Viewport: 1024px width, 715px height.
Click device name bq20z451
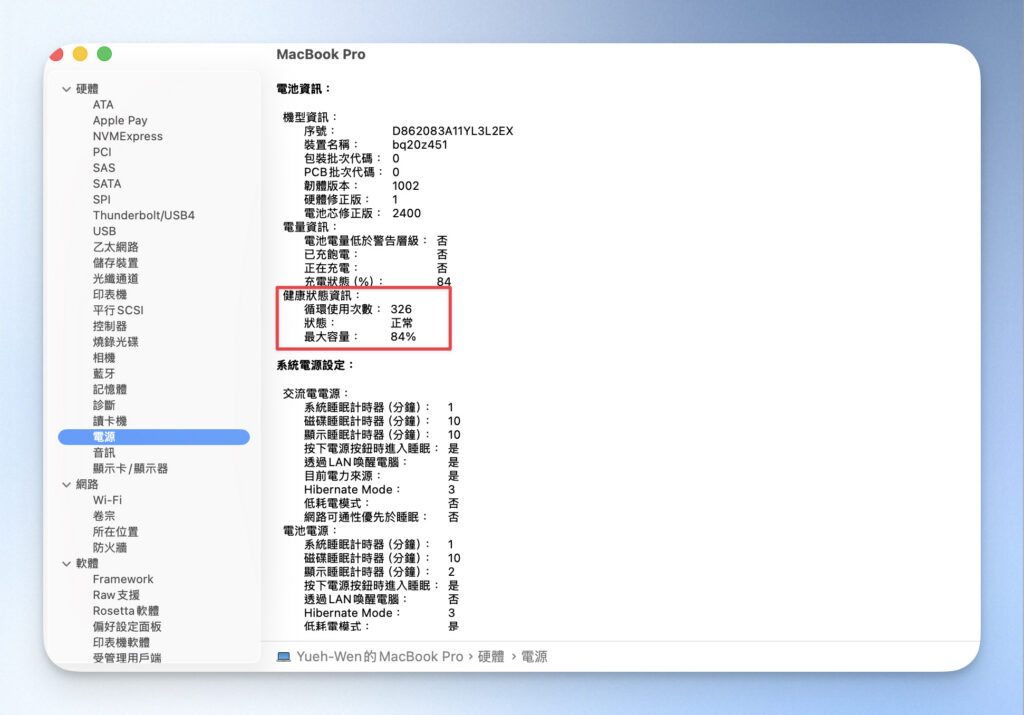(420, 144)
